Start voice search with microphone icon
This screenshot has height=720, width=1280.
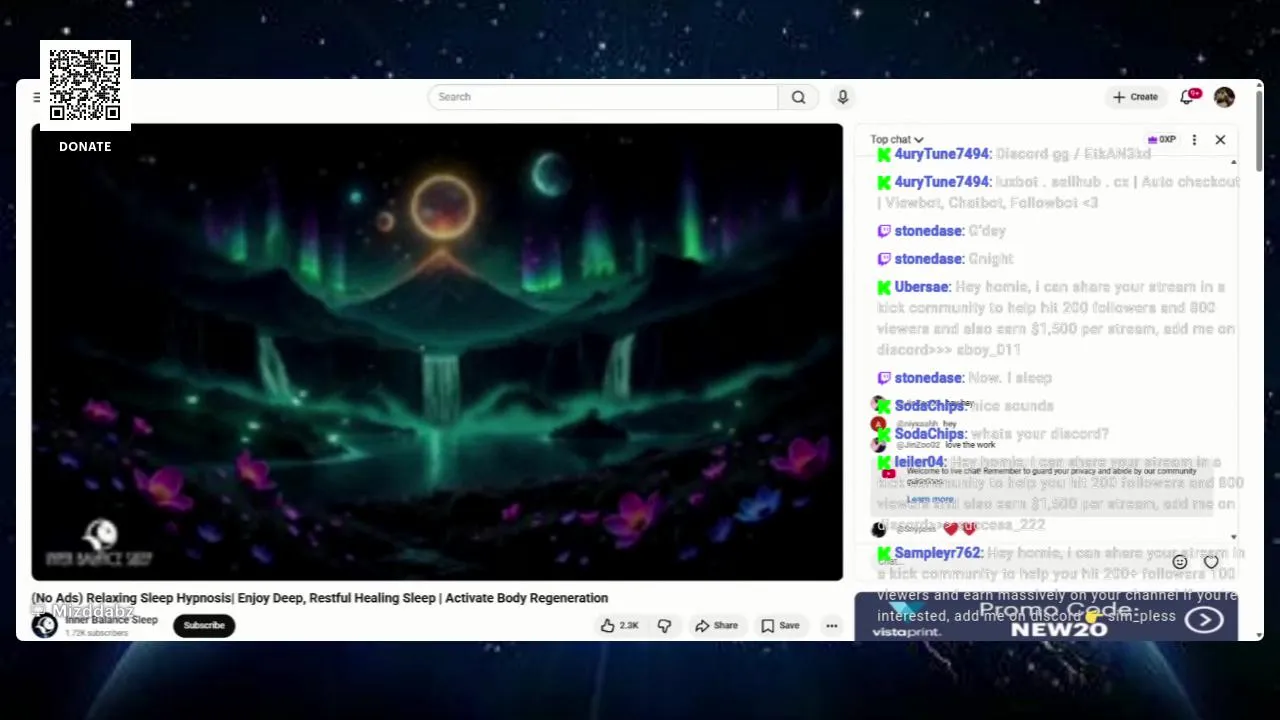point(843,97)
